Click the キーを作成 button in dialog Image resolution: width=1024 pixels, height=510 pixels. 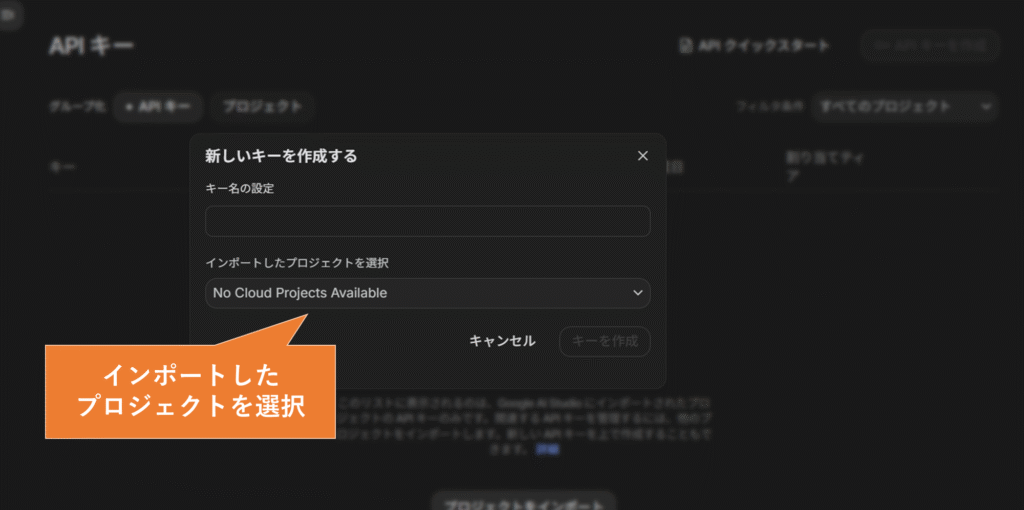[605, 341]
